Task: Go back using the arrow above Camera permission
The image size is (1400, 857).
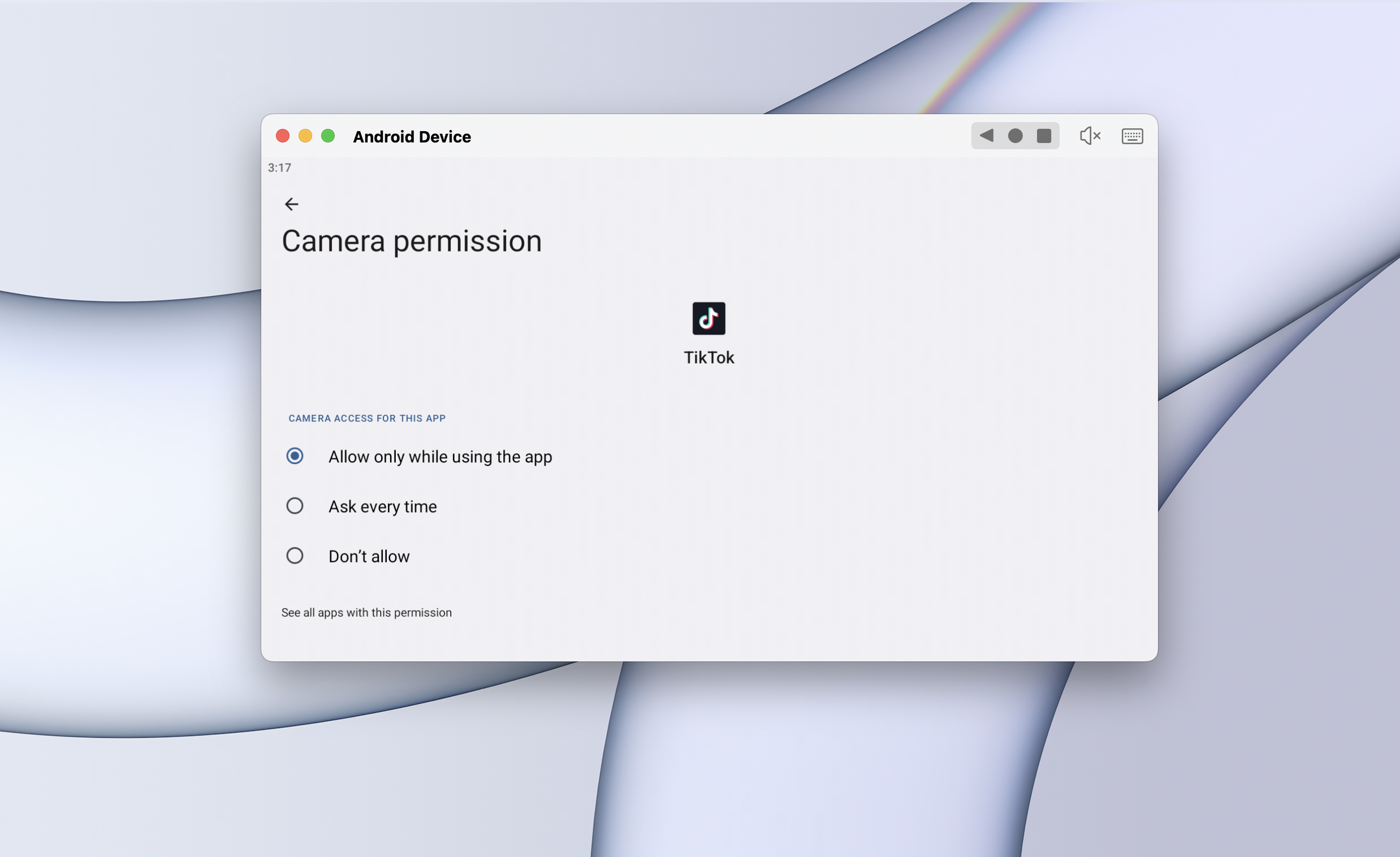Action: pyautogui.click(x=291, y=204)
